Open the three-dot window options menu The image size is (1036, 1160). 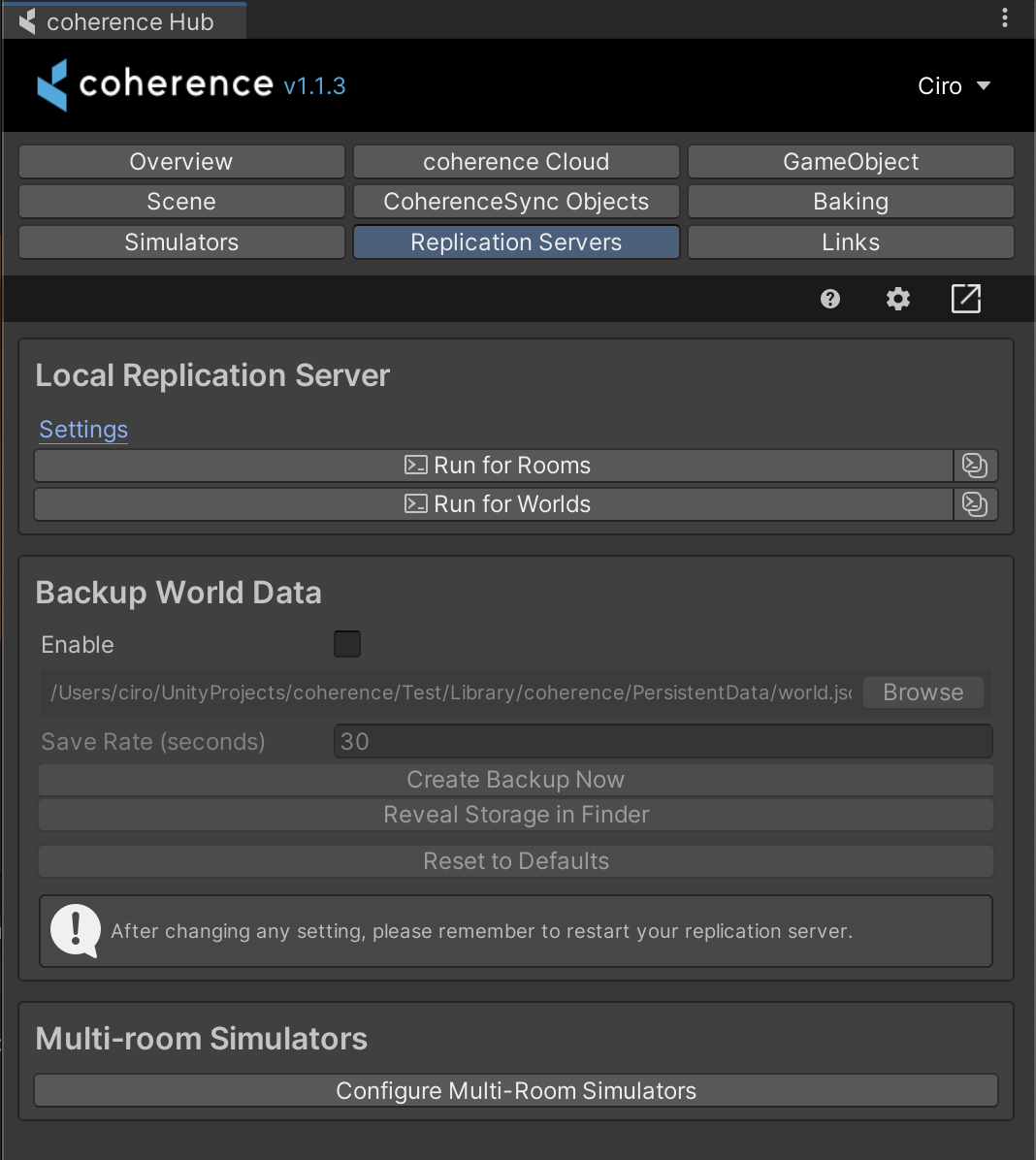coord(1005,17)
